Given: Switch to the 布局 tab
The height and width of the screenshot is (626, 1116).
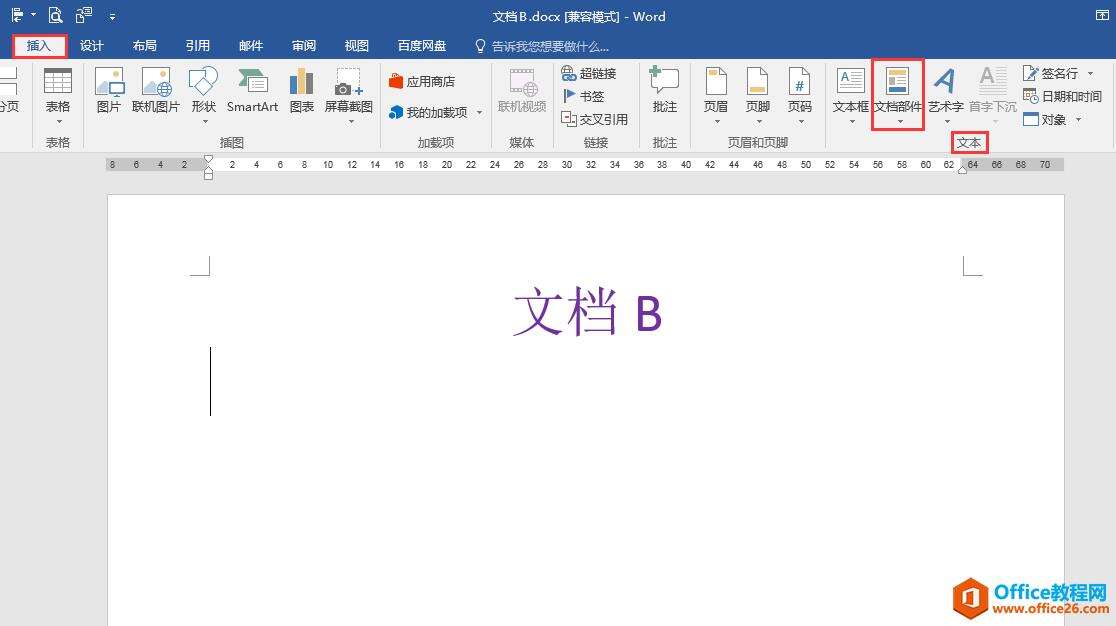Looking at the screenshot, I should 144,46.
